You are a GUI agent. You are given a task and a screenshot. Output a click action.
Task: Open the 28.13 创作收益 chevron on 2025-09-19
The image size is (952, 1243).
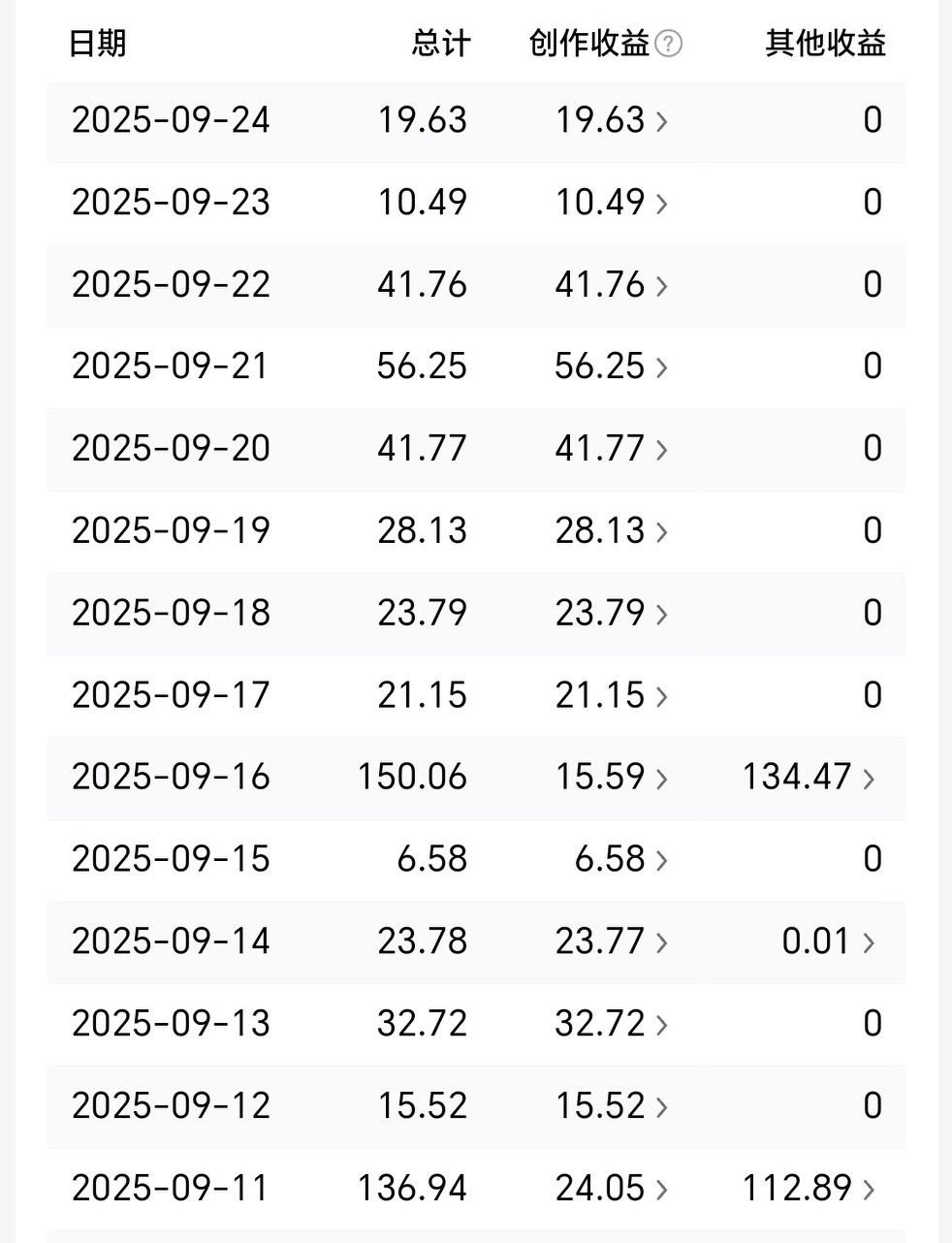(661, 532)
